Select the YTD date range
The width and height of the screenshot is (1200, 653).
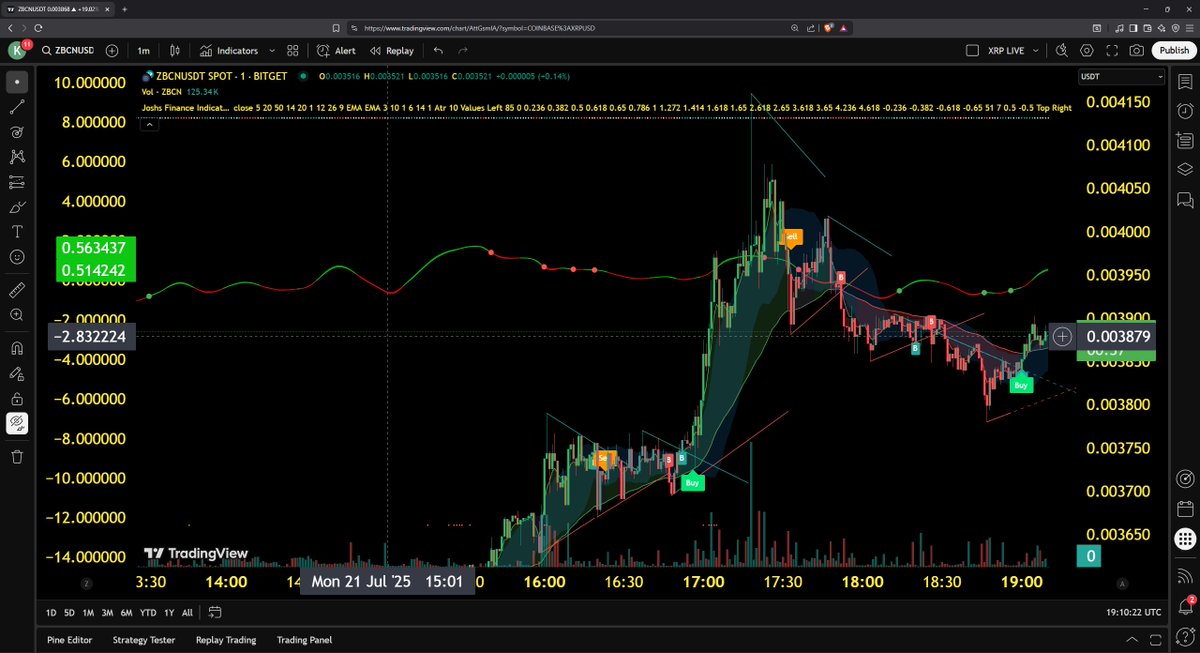click(x=148, y=612)
